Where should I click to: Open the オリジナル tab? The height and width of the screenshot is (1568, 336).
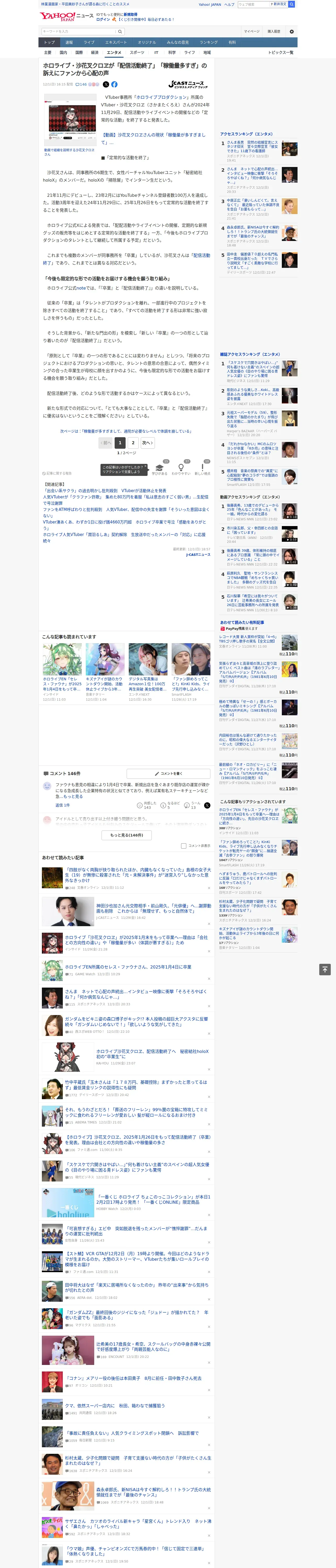pos(147,42)
